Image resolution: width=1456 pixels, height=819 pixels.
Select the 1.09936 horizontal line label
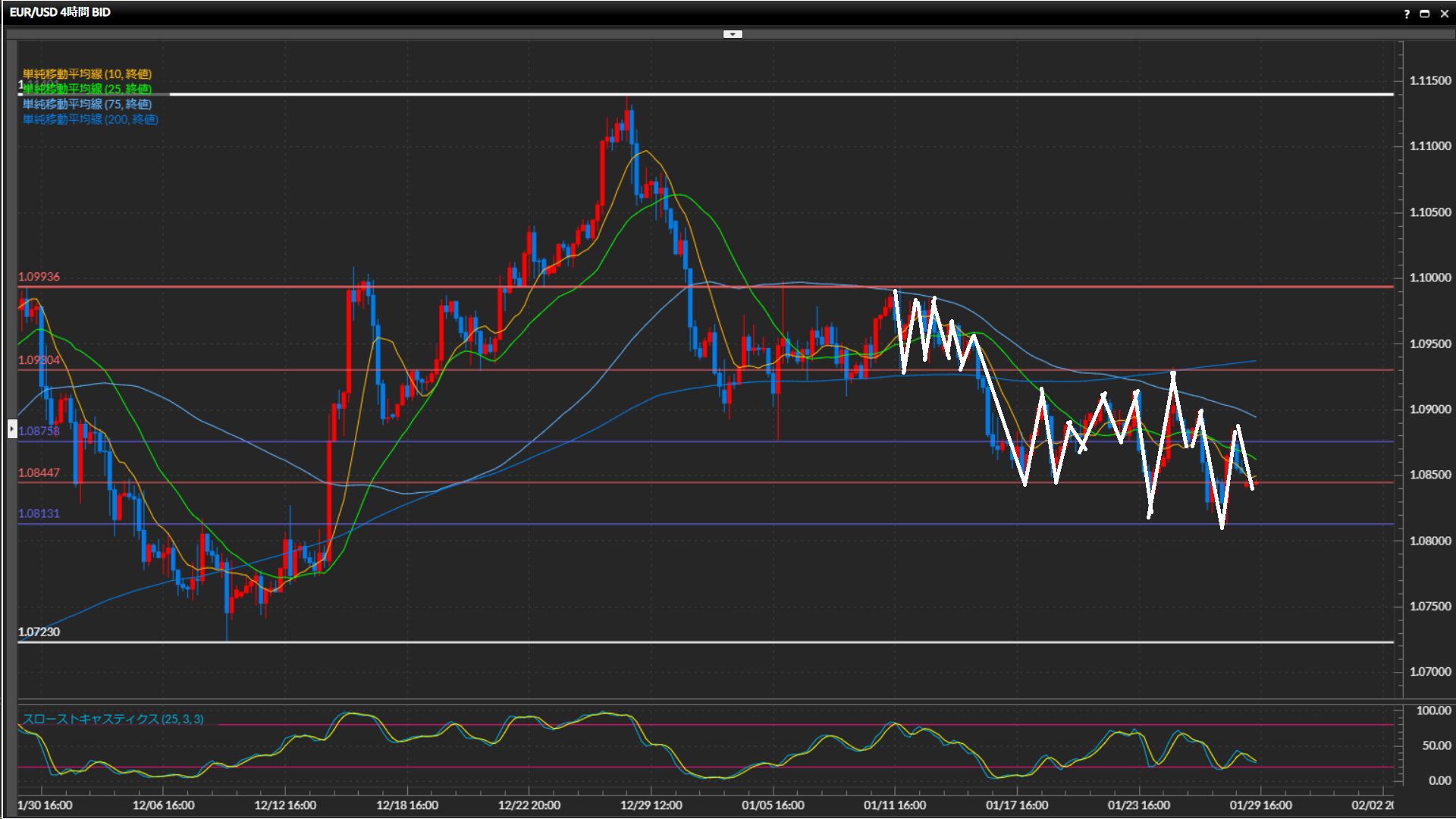[x=39, y=277]
